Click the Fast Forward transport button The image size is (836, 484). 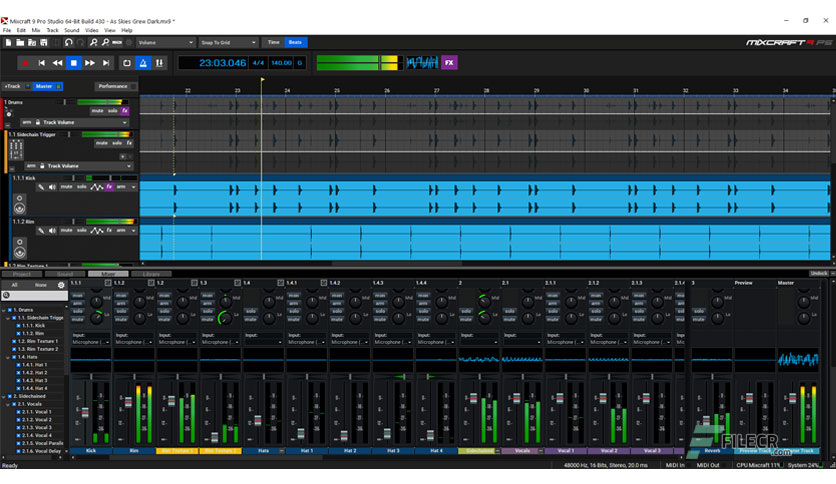click(x=90, y=63)
